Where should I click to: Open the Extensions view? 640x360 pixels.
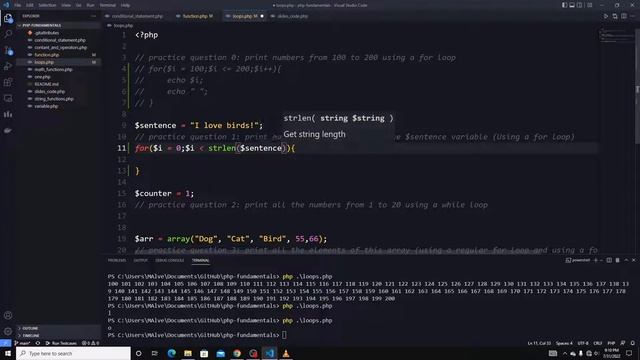pyautogui.click(x=8, y=82)
